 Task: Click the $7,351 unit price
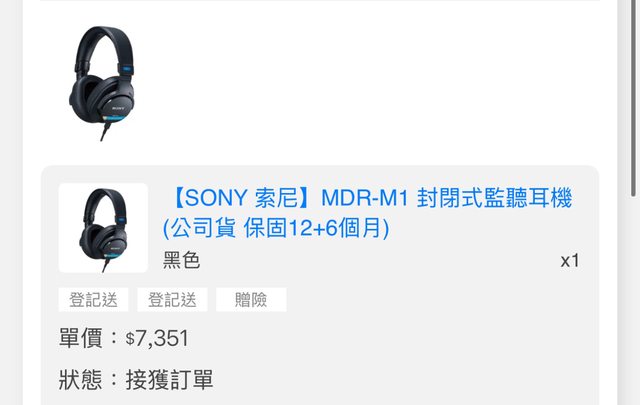click(x=157, y=338)
